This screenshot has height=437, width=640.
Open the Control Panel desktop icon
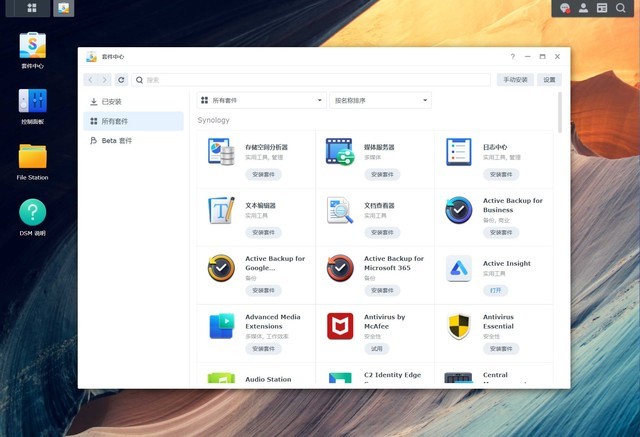coord(32,101)
